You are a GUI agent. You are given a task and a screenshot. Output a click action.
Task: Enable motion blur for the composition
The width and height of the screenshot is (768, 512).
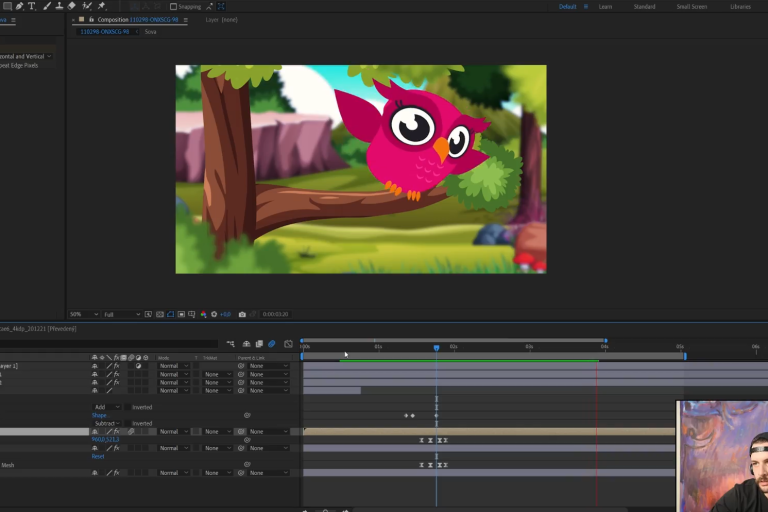pos(271,344)
